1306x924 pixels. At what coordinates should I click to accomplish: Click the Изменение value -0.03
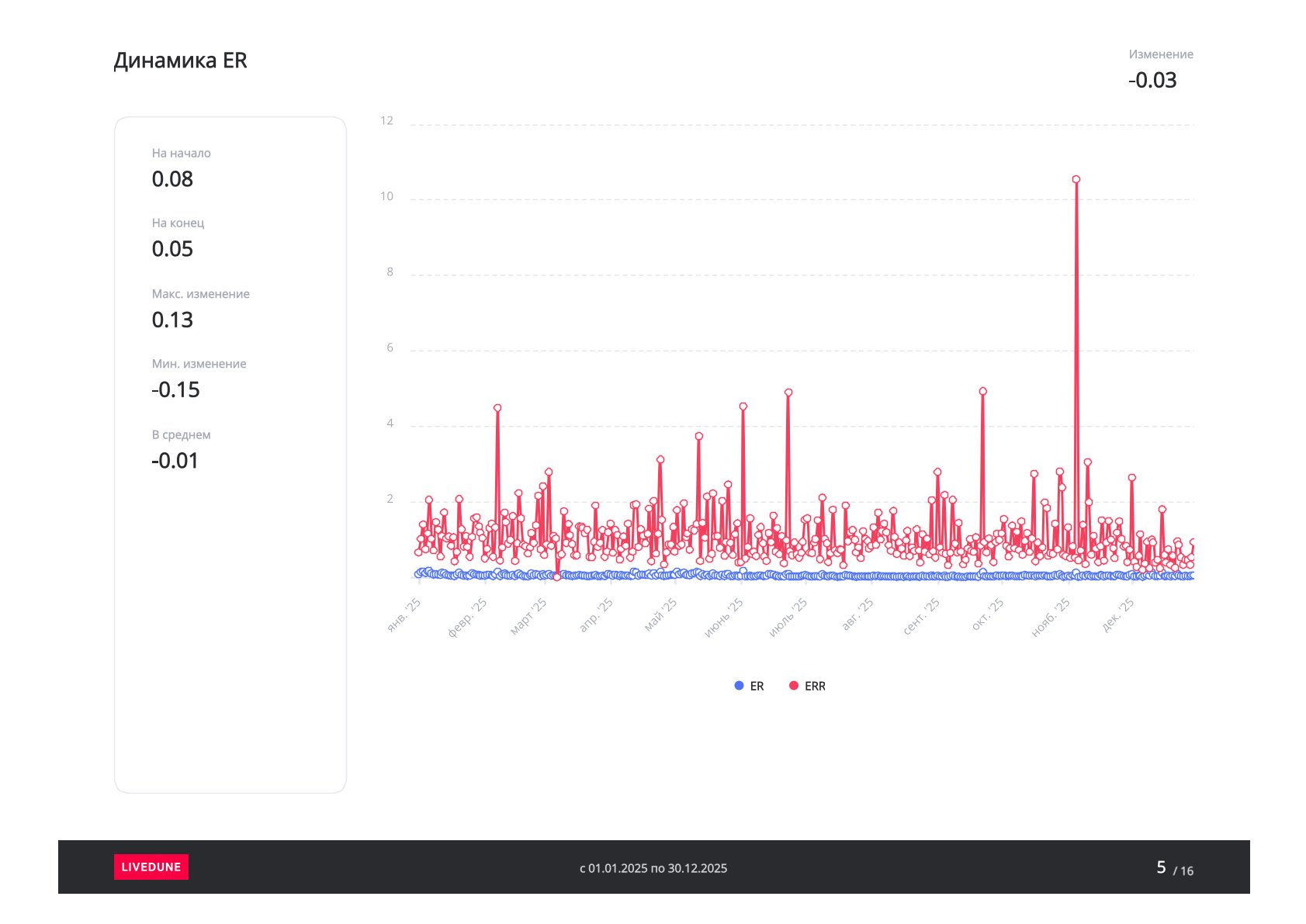pyautogui.click(x=1152, y=80)
